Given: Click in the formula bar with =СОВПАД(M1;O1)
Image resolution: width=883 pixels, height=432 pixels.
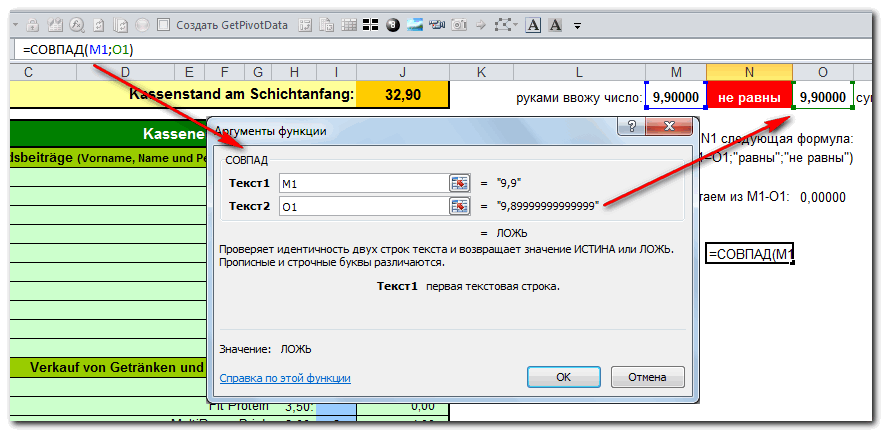Looking at the screenshot, I should [445, 50].
